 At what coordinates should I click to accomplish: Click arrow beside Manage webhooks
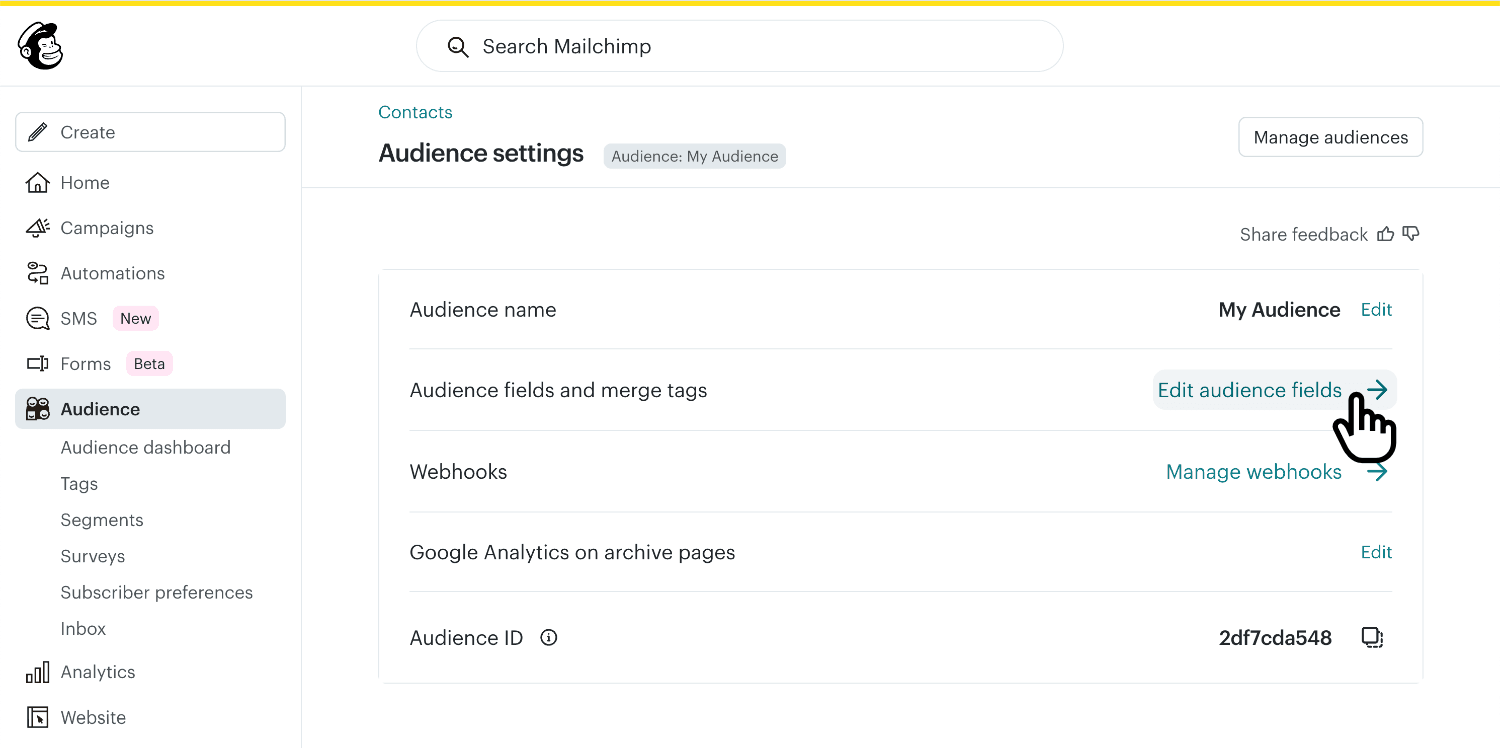[1378, 472]
